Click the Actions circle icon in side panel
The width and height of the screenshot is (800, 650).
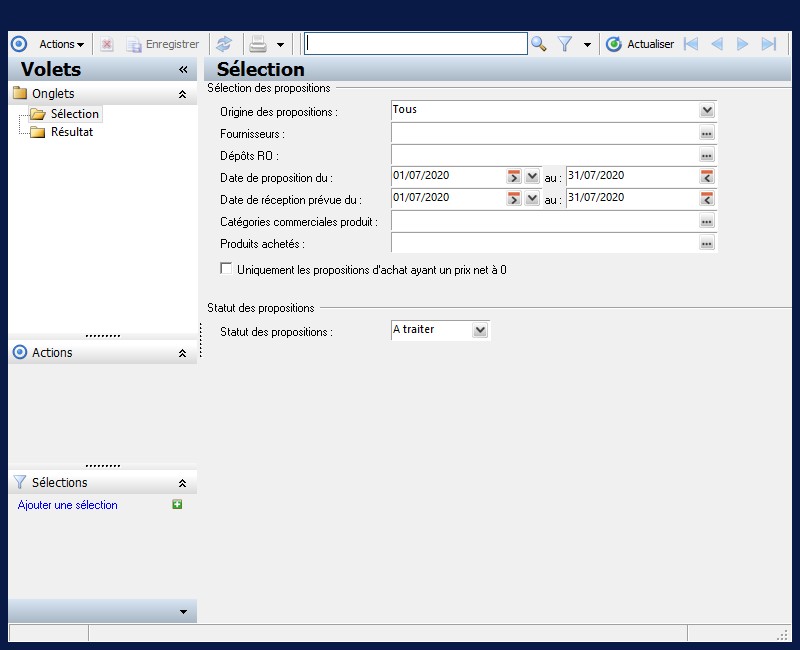(20, 352)
